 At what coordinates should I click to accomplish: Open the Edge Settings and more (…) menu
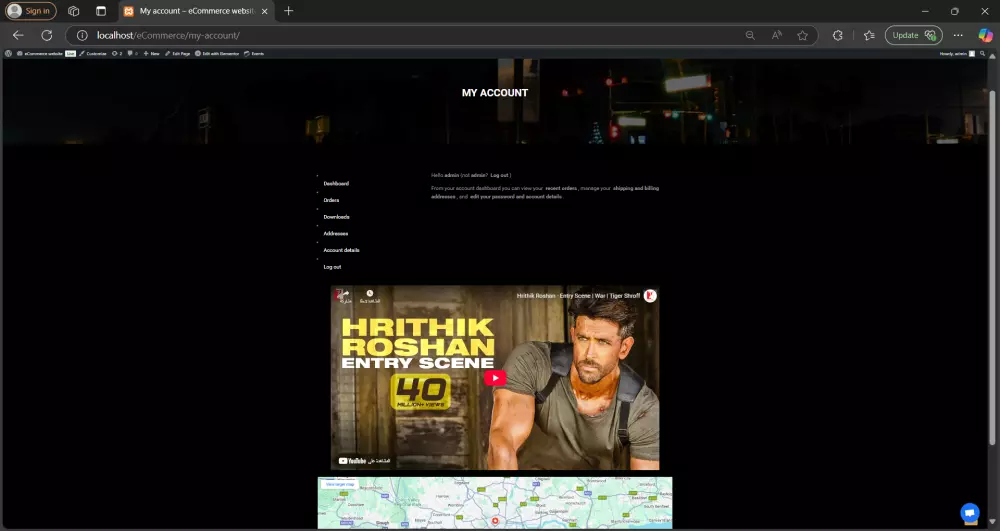(958, 35)
